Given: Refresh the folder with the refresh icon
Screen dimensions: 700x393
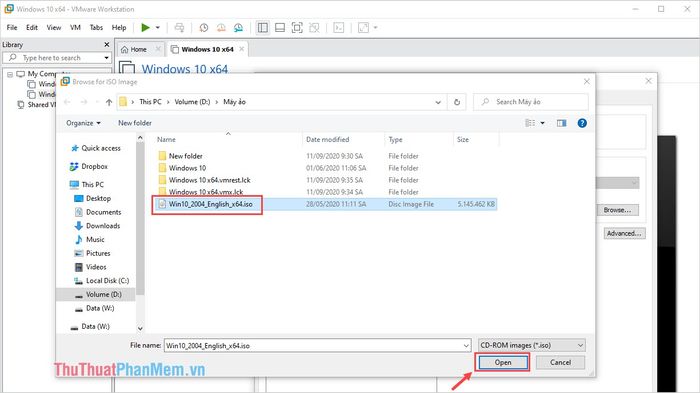Looking at the screenshot, I should coord(457,102).
